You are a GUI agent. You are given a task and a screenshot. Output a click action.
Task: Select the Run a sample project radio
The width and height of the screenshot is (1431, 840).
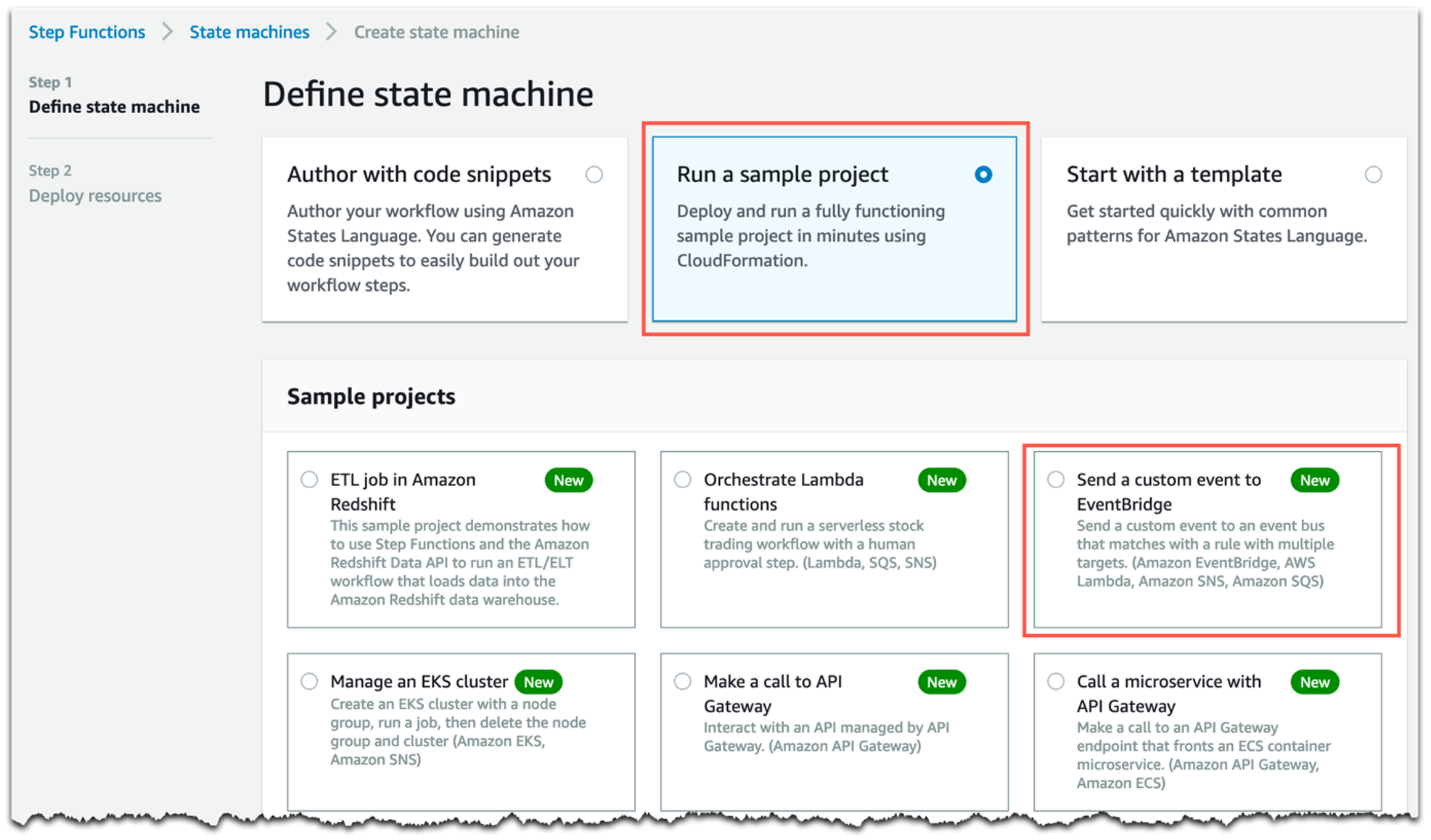(x=983, y=175)
